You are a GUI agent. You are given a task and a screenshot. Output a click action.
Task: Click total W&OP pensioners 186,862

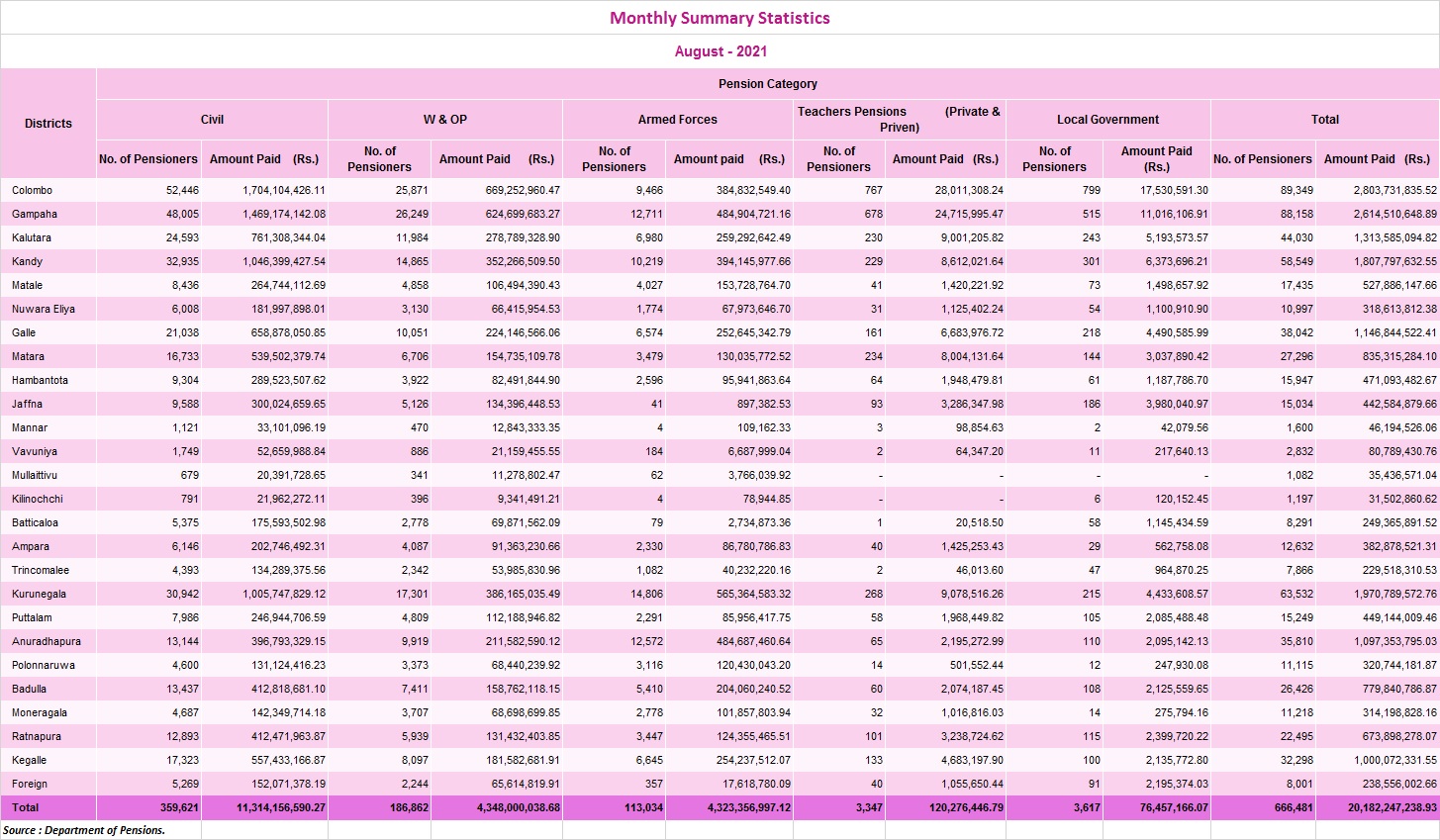(x=409, y=807)
